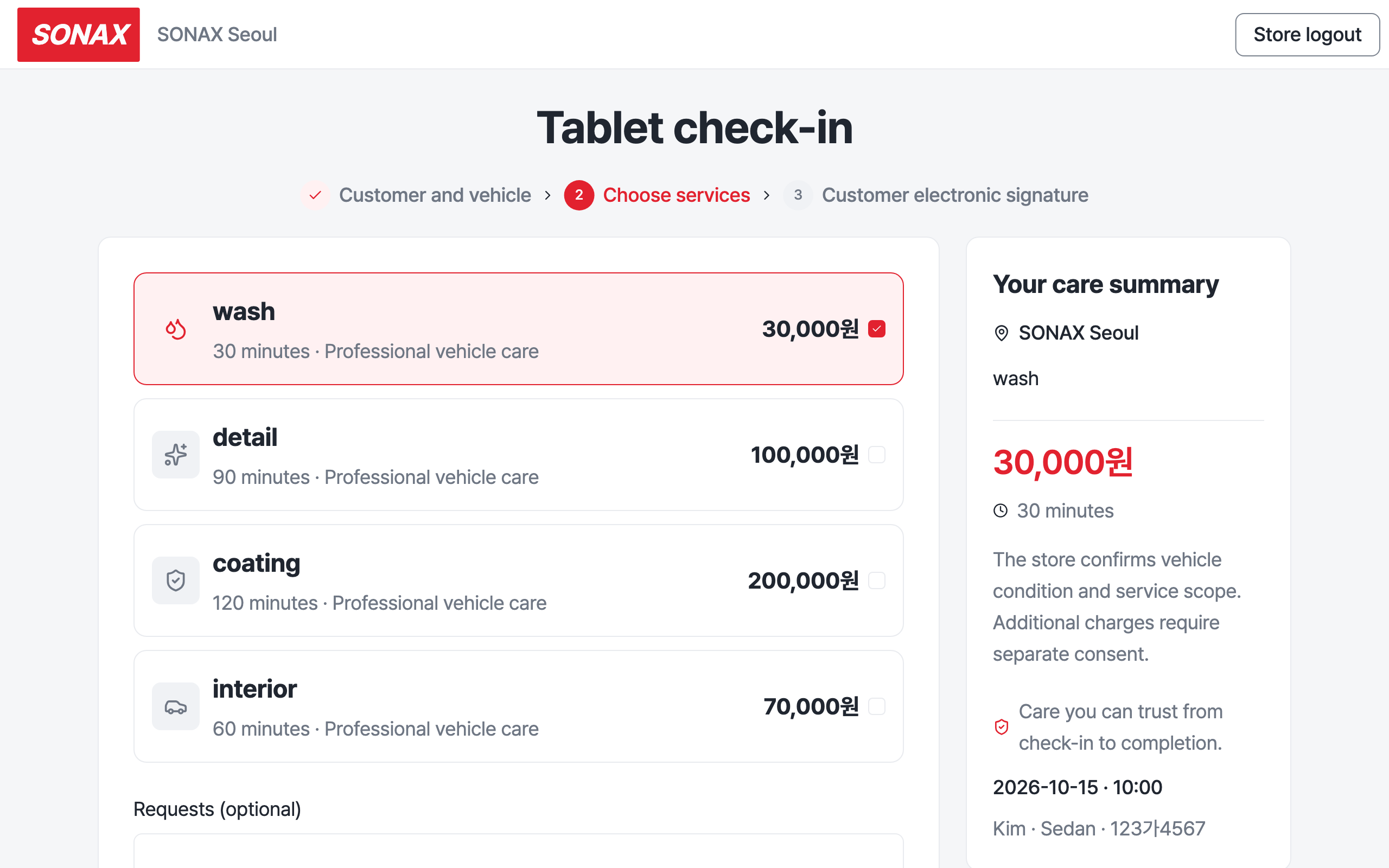Click the completed step checkmark icon
The height and width of the screenshot is (868, 1389).
315,195
